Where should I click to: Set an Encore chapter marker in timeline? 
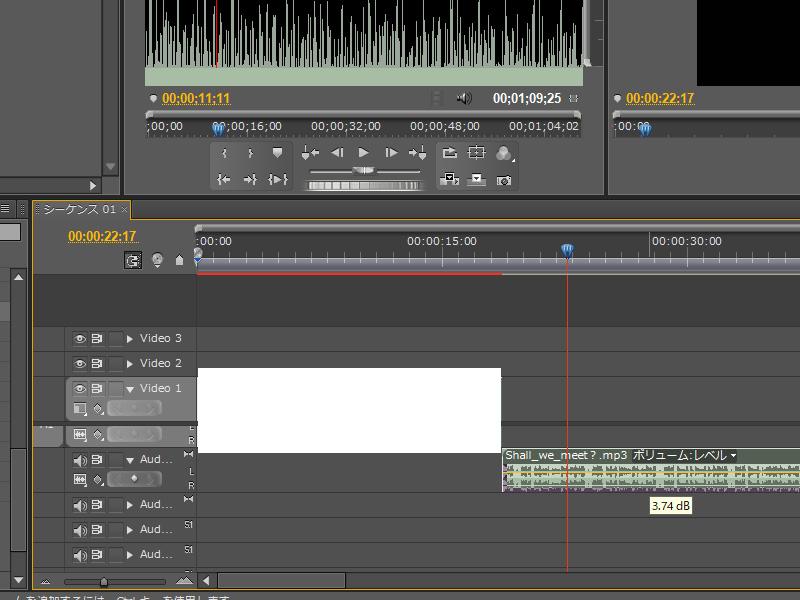click(157, 260)
